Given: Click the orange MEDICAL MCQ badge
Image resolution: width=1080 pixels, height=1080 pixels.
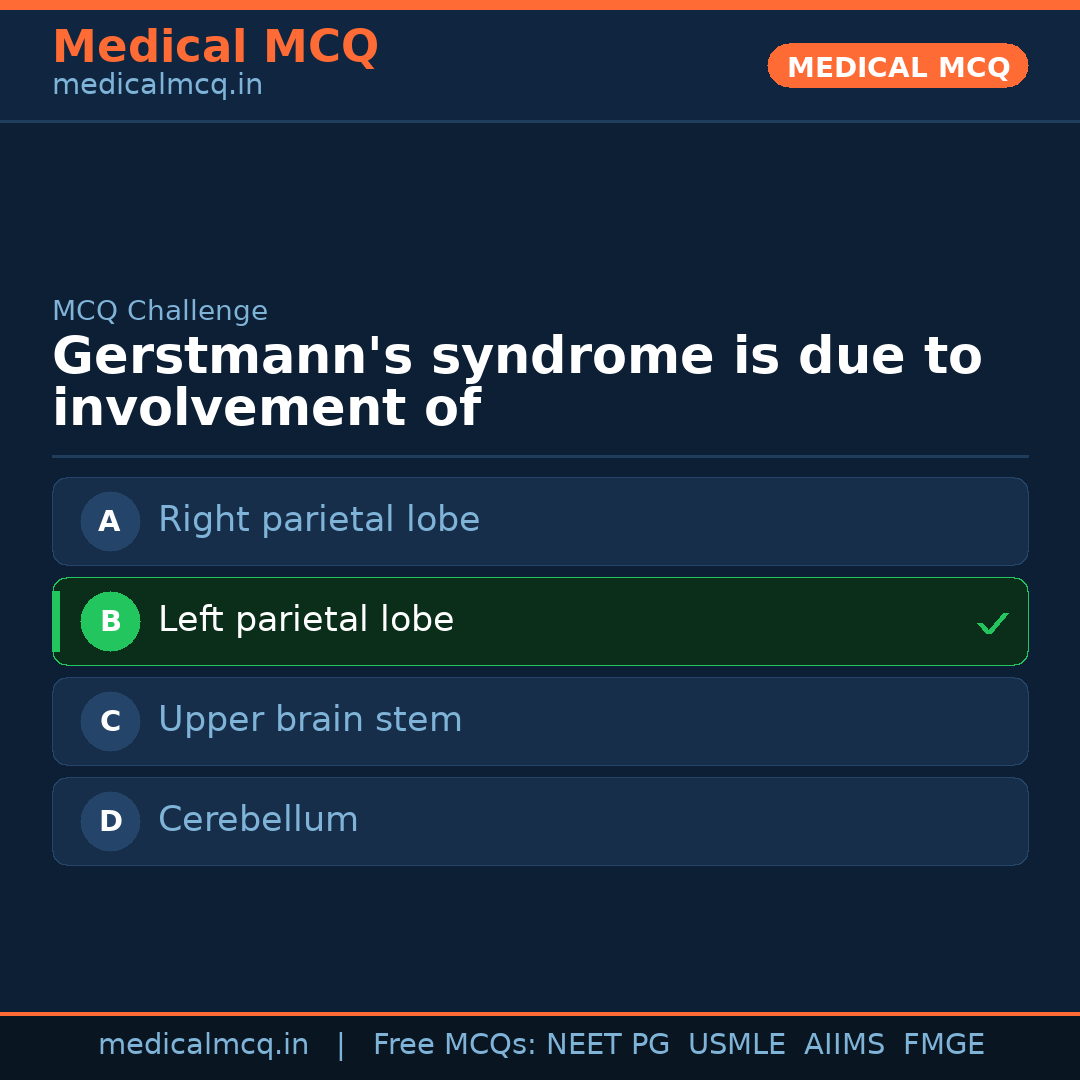Looking at the screenshot, I should 898,67.
